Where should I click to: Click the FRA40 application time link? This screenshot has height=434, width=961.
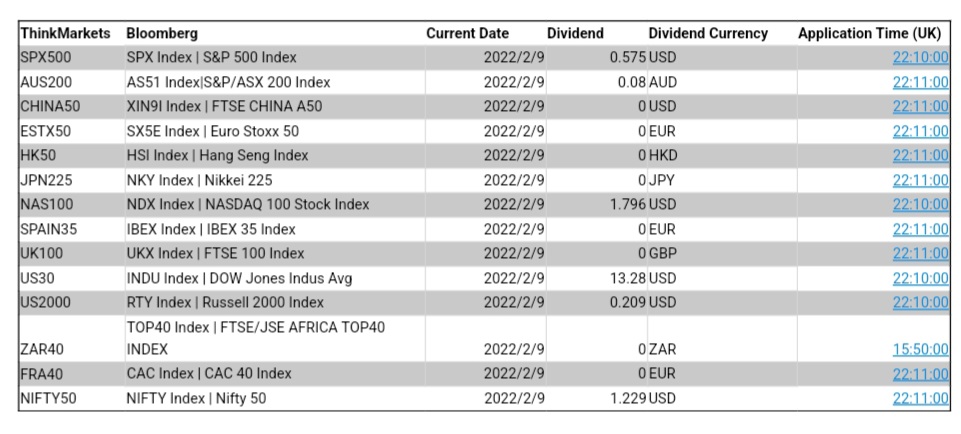920,373
